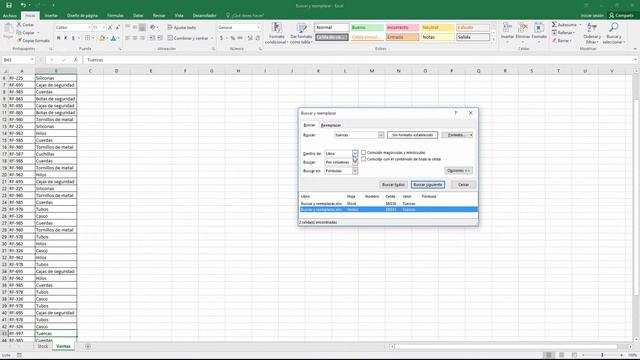Open dialog help question mark
Image resolution: width=640 pixels, height=360 pixels.
pyautogui.click(x=456, y=113)
